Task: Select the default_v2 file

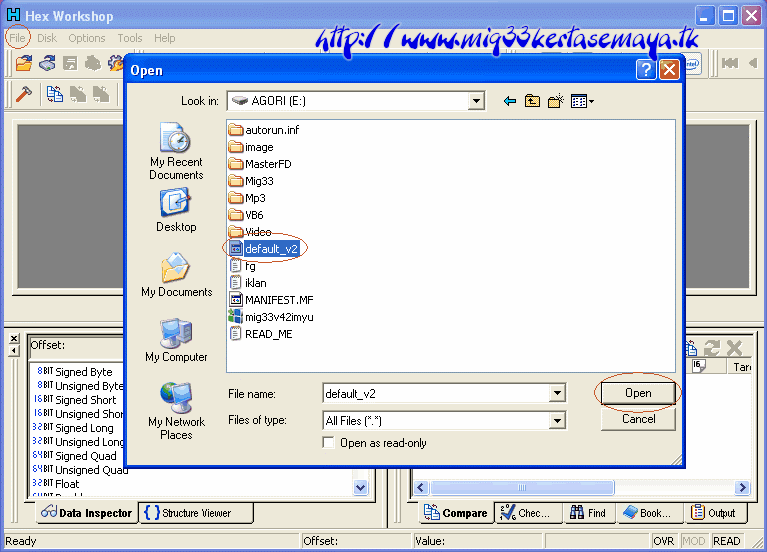Action: click(x=264, y=249)
